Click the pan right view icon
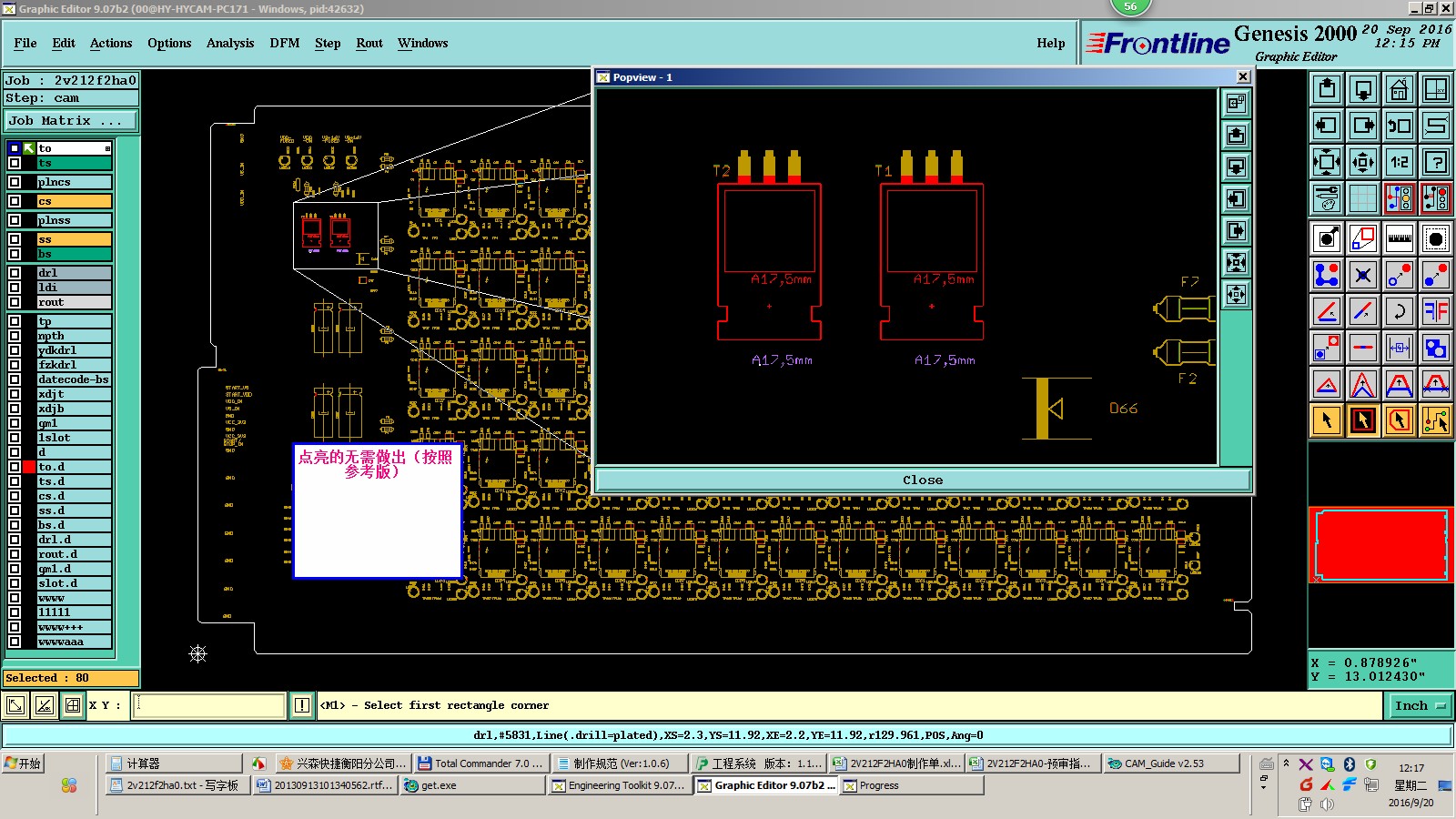 click(x=1363, y=126)
